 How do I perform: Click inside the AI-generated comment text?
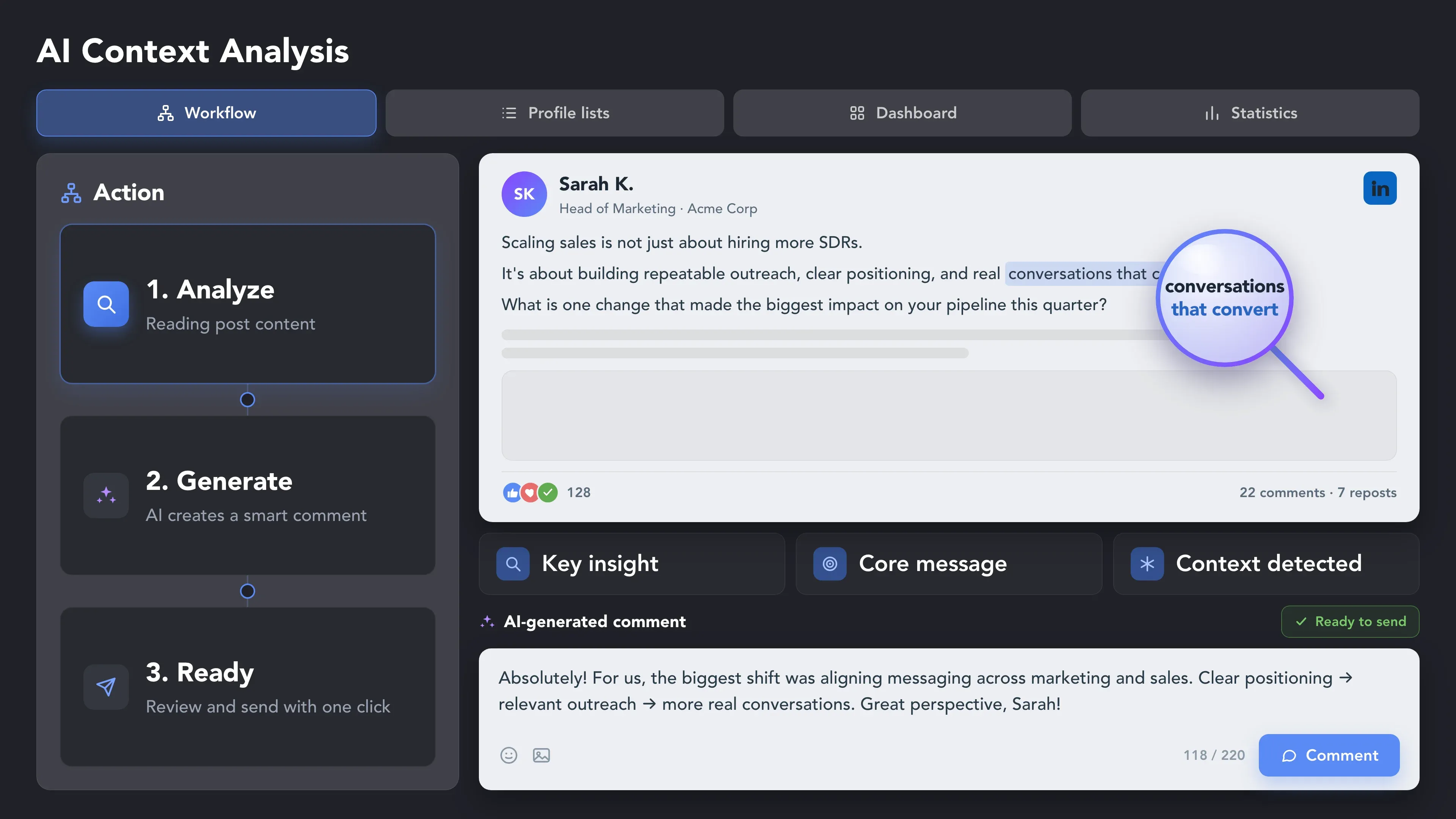tap(925, 691)
